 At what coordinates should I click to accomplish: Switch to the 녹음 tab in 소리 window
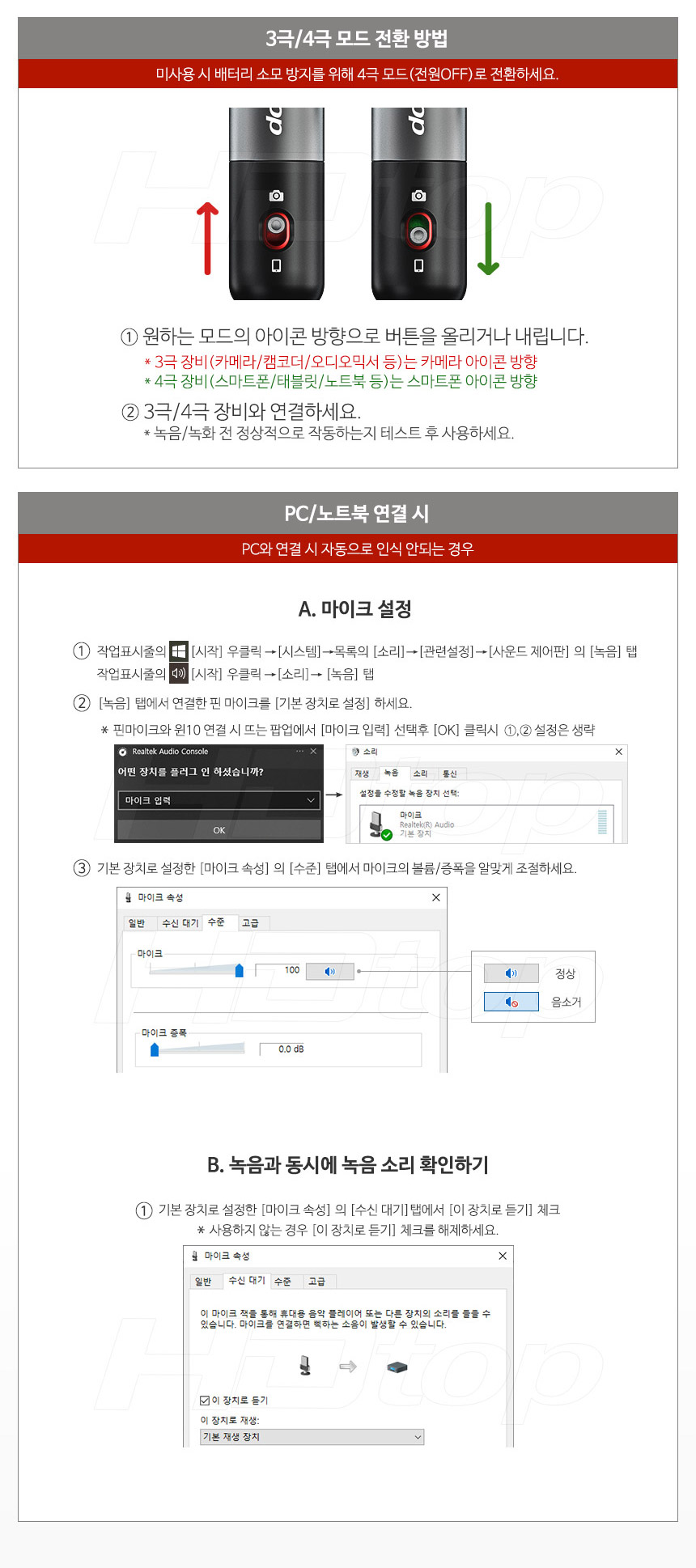click(391, 773)
